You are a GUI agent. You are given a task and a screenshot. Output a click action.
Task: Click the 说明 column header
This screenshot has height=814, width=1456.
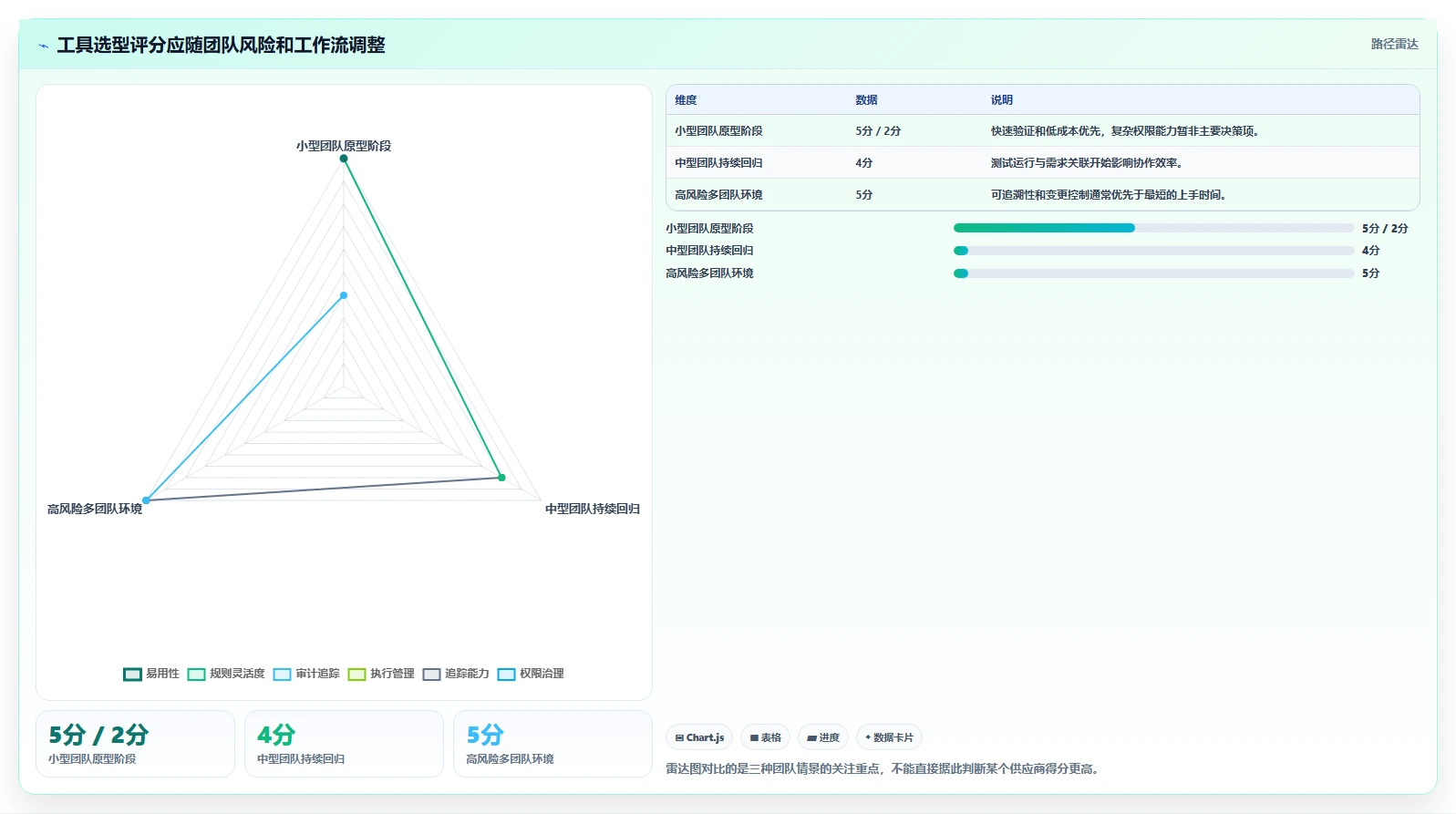(x=1002, y=100)
